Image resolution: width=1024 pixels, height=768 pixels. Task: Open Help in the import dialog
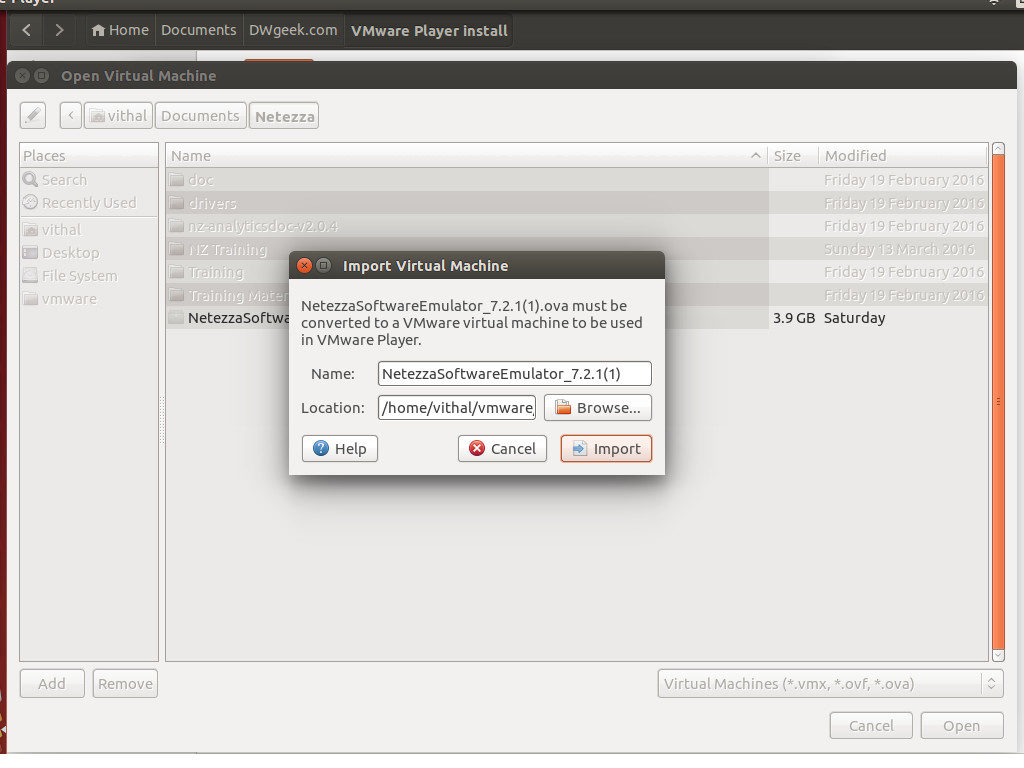pos(340,449)
